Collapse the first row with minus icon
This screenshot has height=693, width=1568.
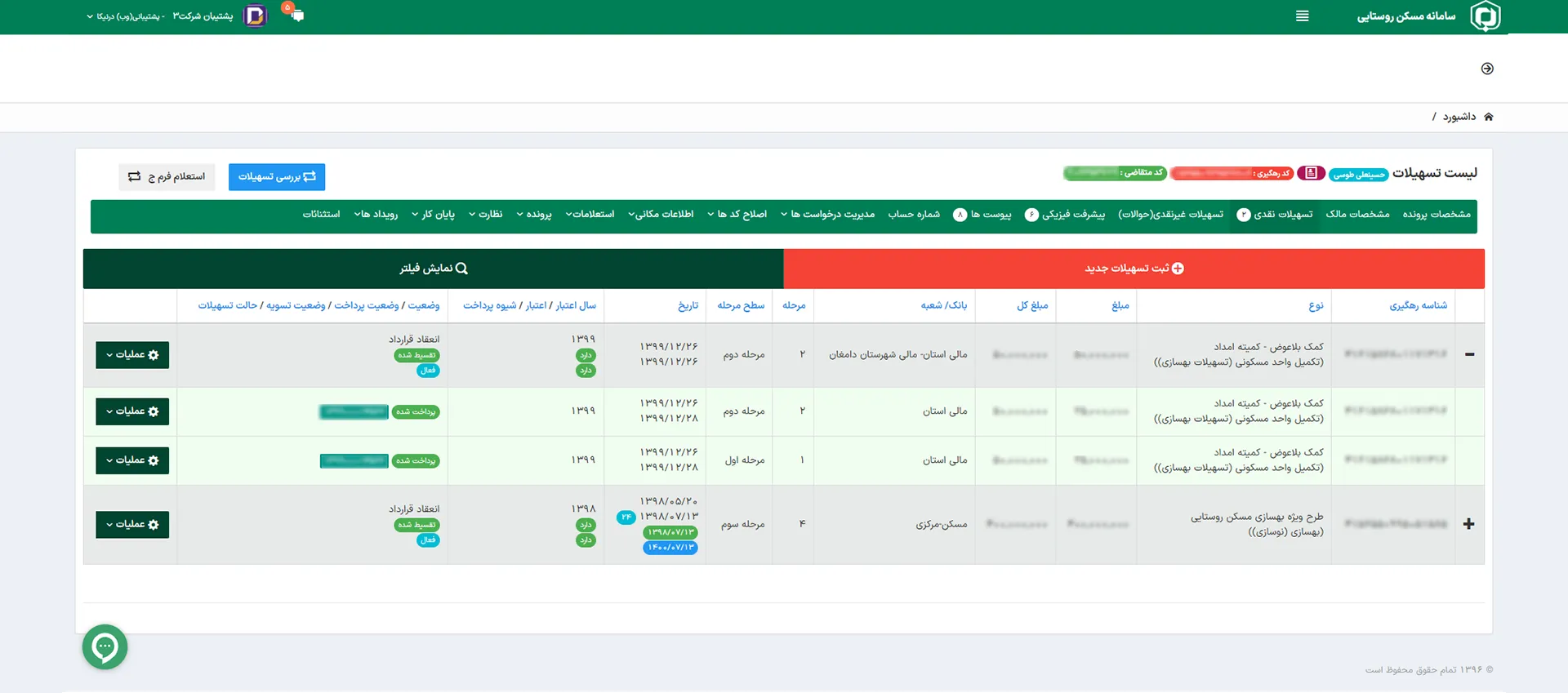click(x=1469, y=354)
